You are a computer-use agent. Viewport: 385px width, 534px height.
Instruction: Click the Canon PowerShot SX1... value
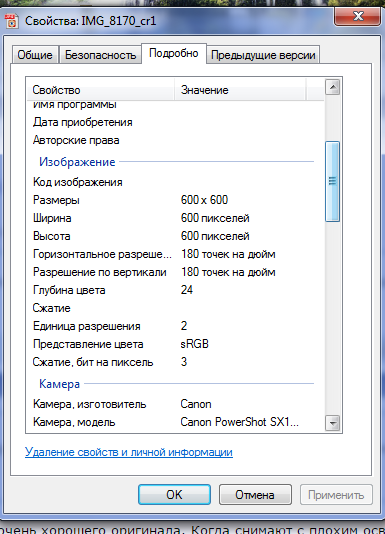click(239, 422)
